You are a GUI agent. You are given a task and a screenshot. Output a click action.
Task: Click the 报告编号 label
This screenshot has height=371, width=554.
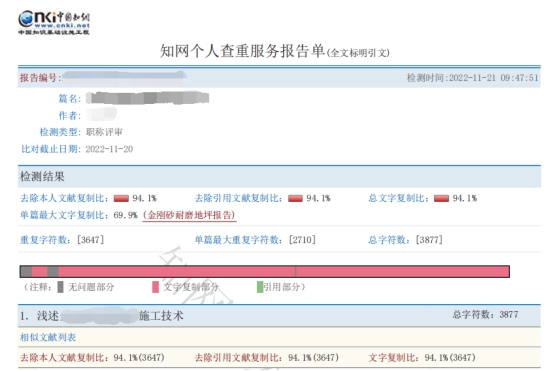40,78
